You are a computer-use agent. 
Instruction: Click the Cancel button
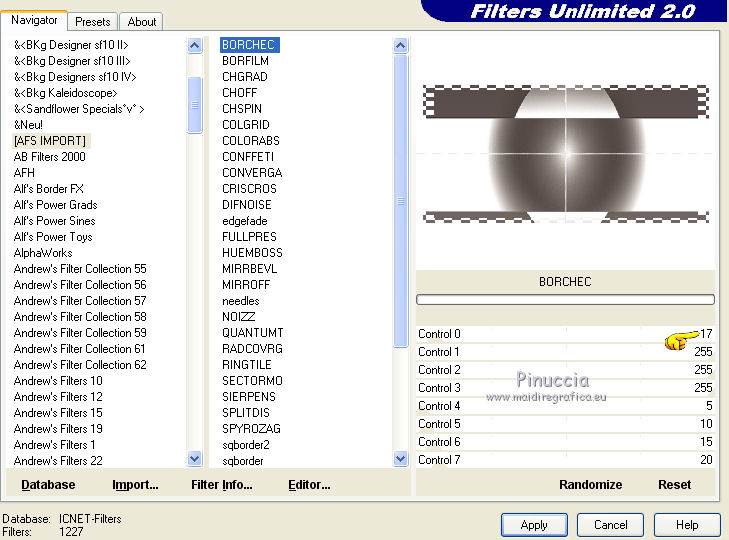(x=610, y=525)
